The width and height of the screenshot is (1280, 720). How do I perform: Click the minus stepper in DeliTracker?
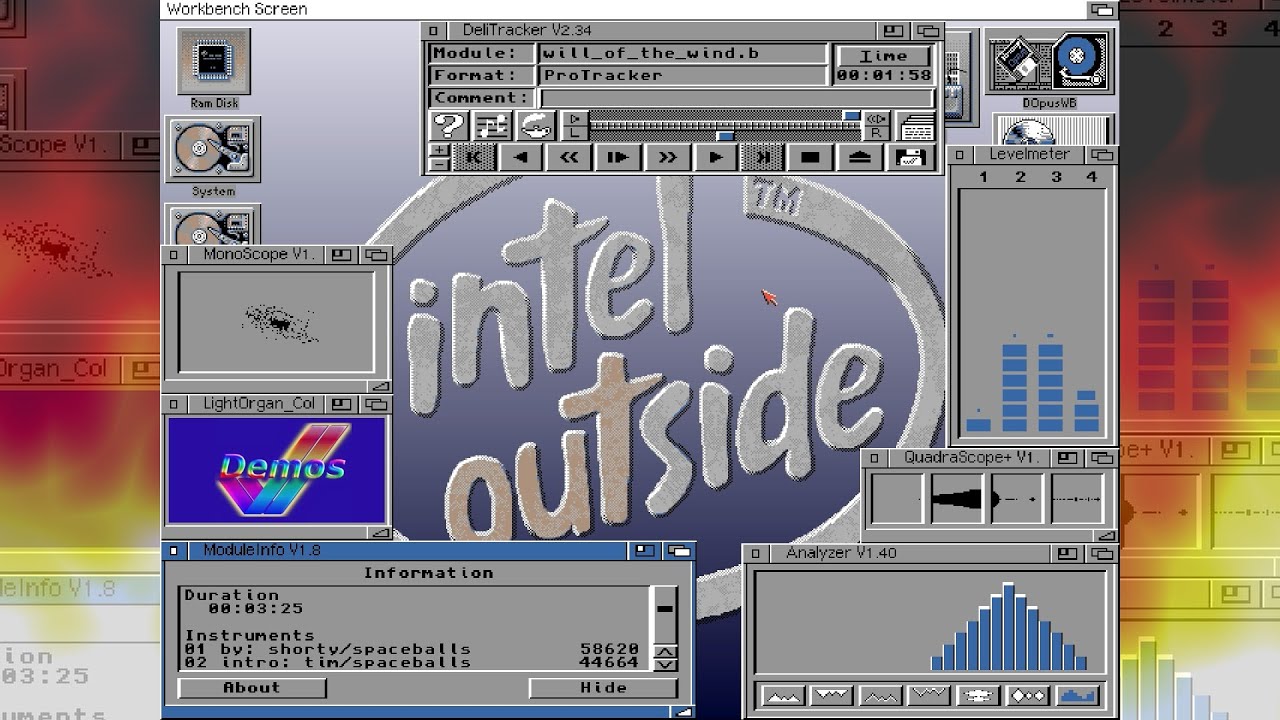[439, 164]
